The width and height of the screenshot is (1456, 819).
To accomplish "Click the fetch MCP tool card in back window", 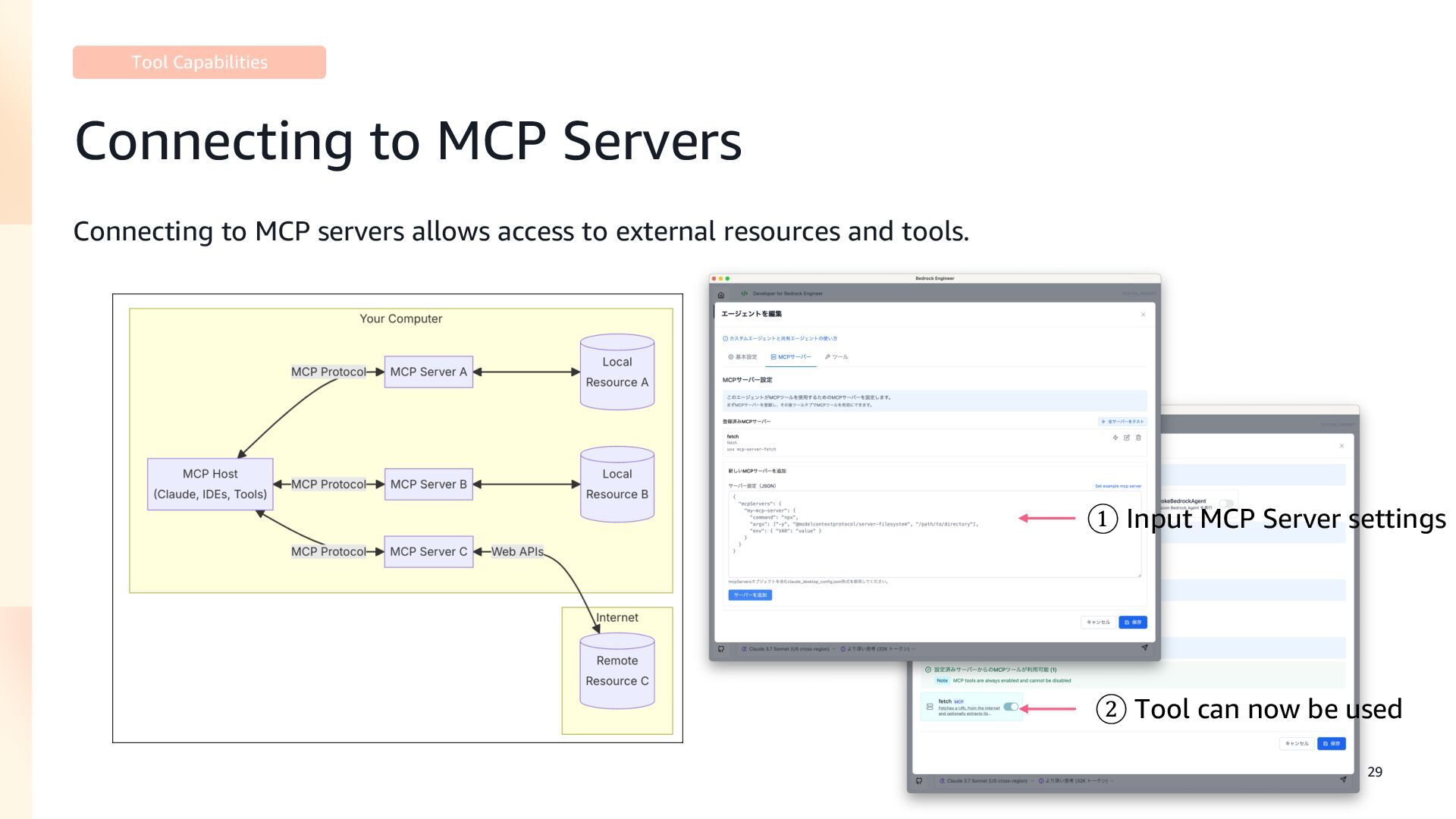I will [x=971, y=707].
